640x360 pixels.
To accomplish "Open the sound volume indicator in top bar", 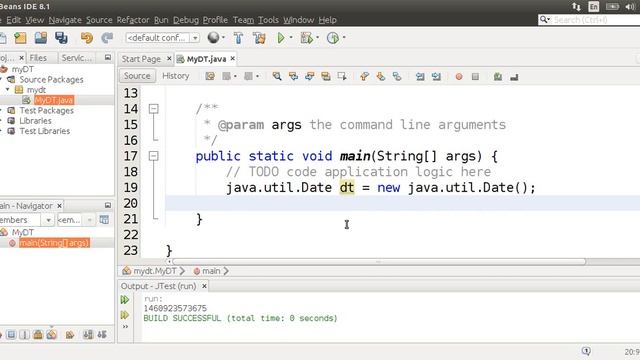I will (x=631, y=7).
